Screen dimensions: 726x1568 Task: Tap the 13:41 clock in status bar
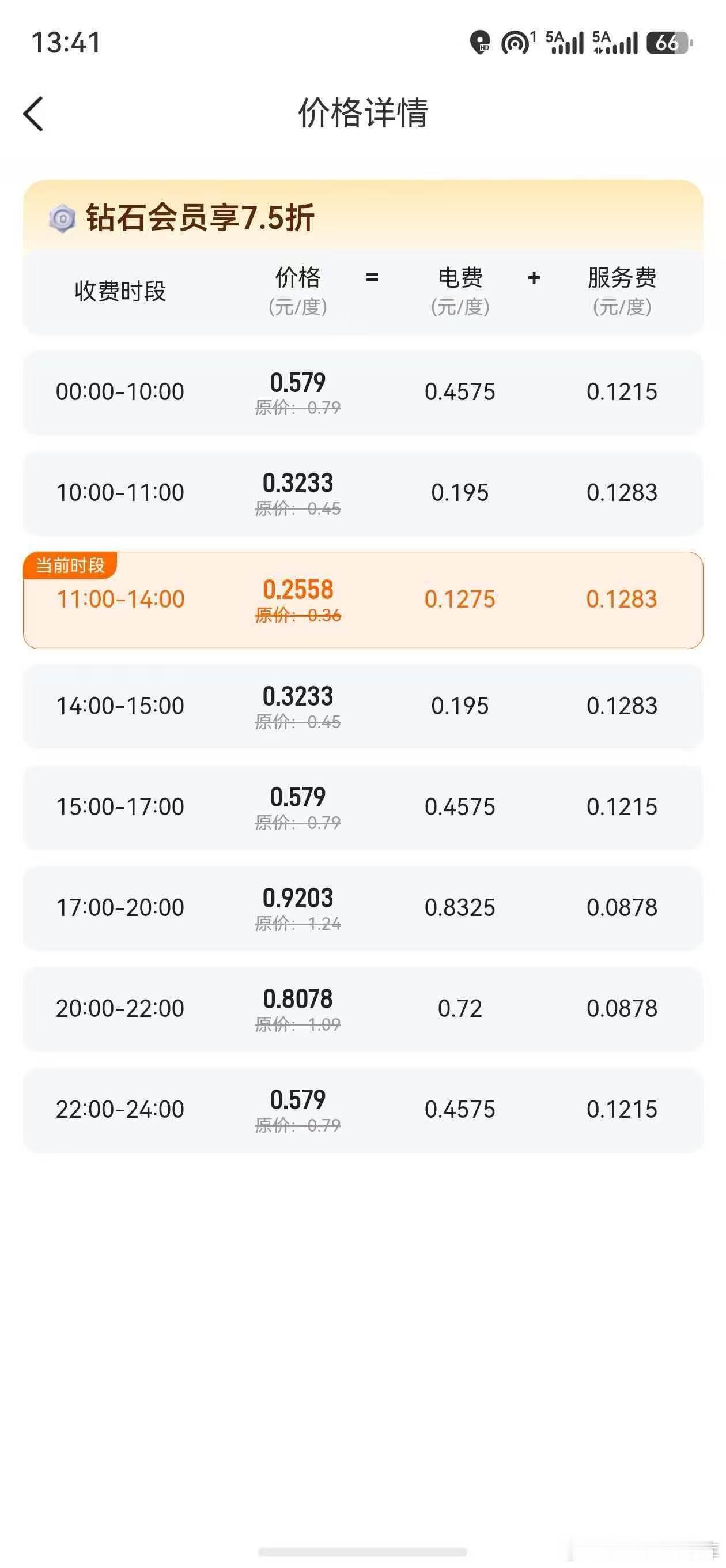[66, 43]
